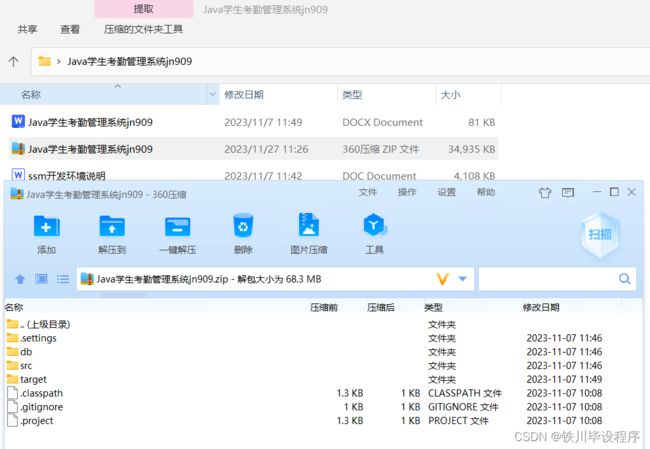The width and height of the screenshot is (650, 449).
Task: Click the 360压缩 ZIP 文件 type cell
Action: click(x=381, y=149)
